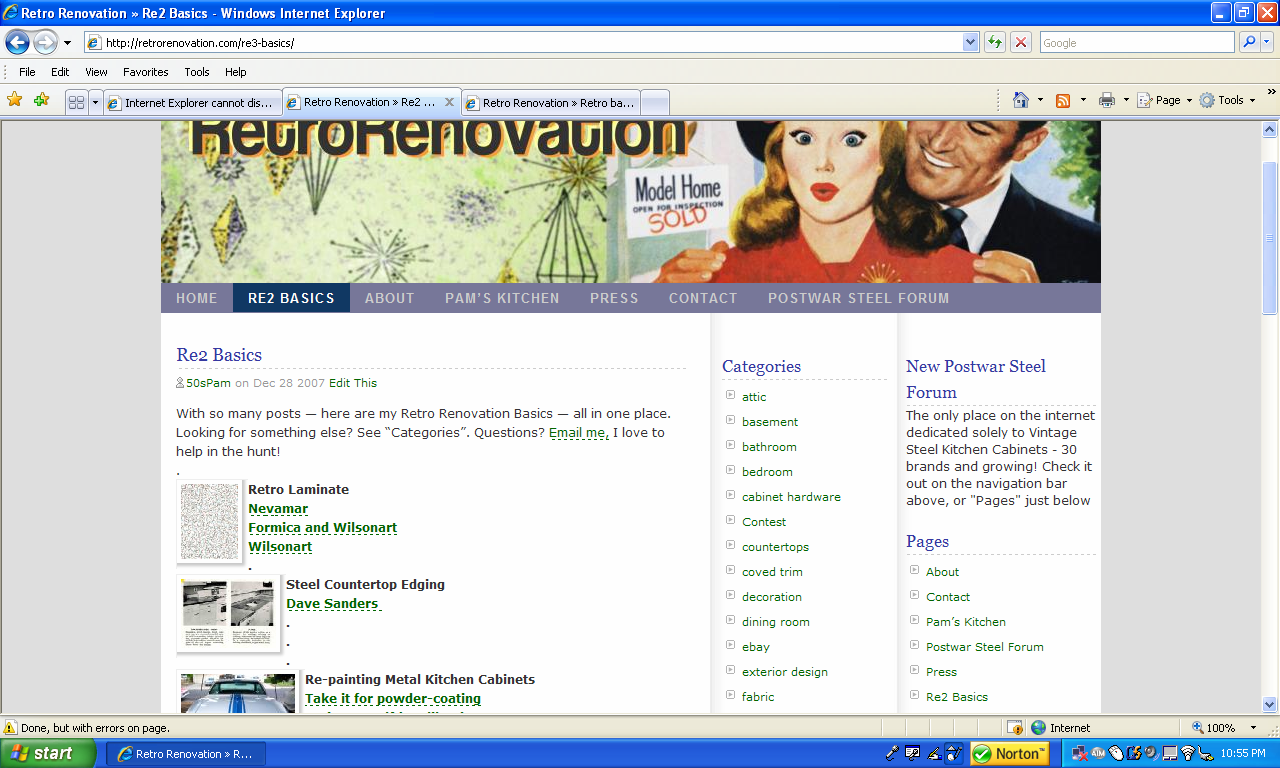Click the ABOUT navigation item
The height and width of the screenshot is (768, 1280).
click(x=389, y=298)
